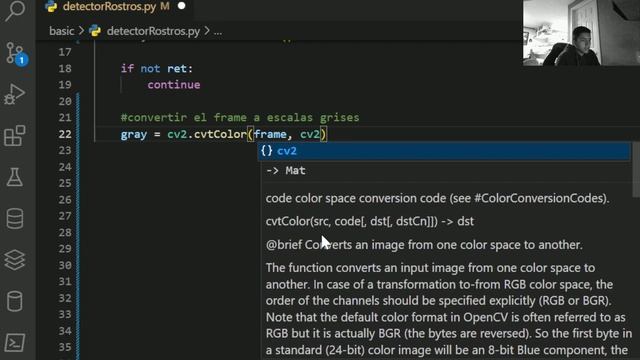Open the stacked layers view icon
Screen dimensions: 640x360
[x=15, y=260]
